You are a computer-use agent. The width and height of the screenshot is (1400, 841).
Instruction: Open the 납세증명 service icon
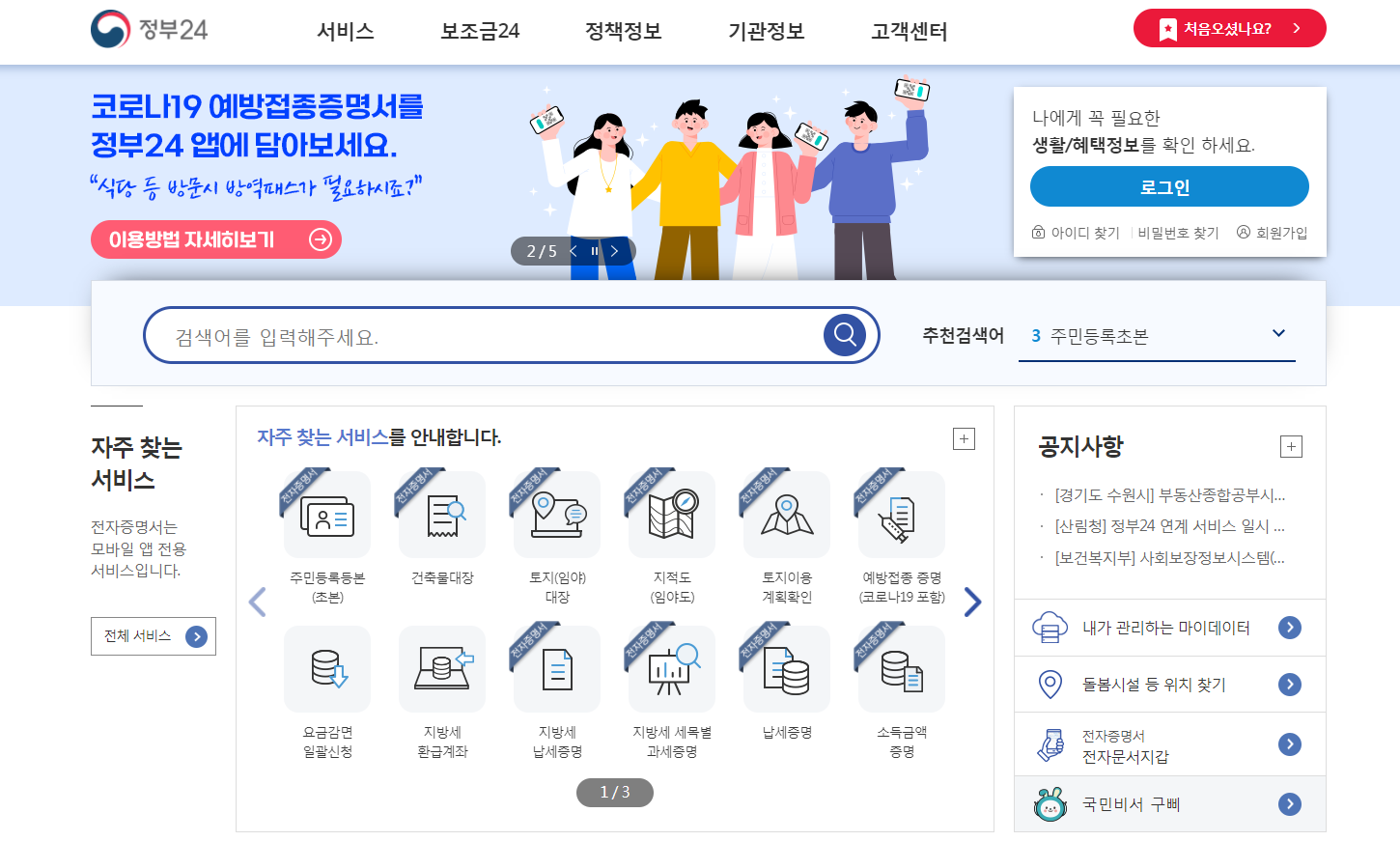point(787,669)
